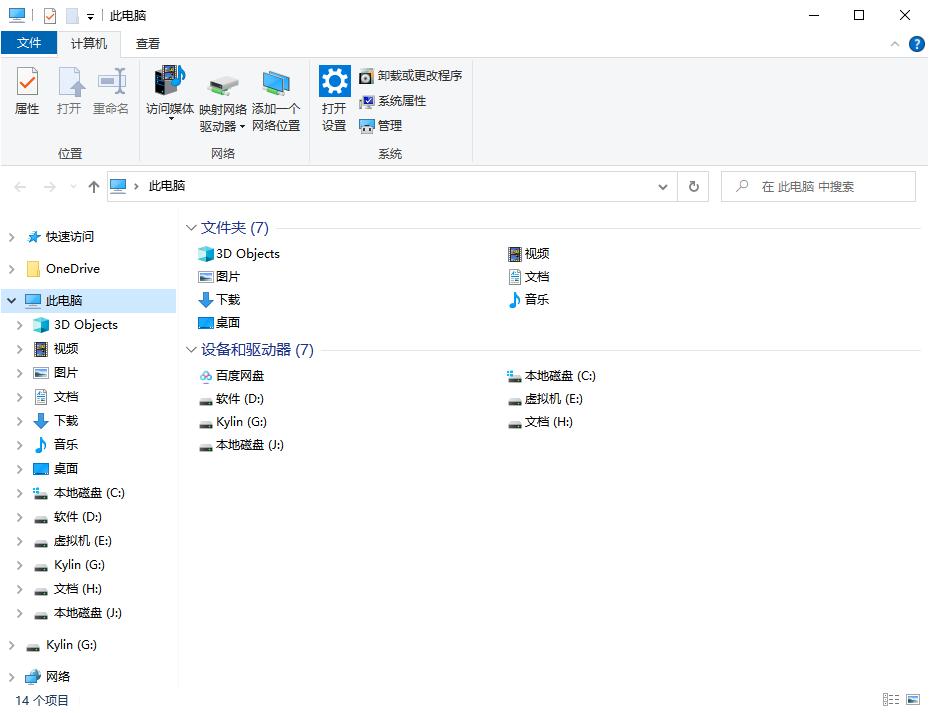Switch to the 查看 ribbon tab
The height and width of the screenshot is (713, 929).
[x=148, y=43]
